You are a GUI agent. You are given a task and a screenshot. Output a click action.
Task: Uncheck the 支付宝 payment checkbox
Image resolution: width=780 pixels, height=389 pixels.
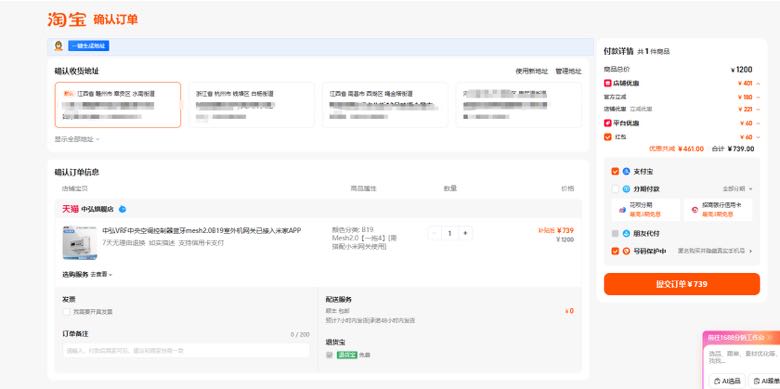point(615,172)
